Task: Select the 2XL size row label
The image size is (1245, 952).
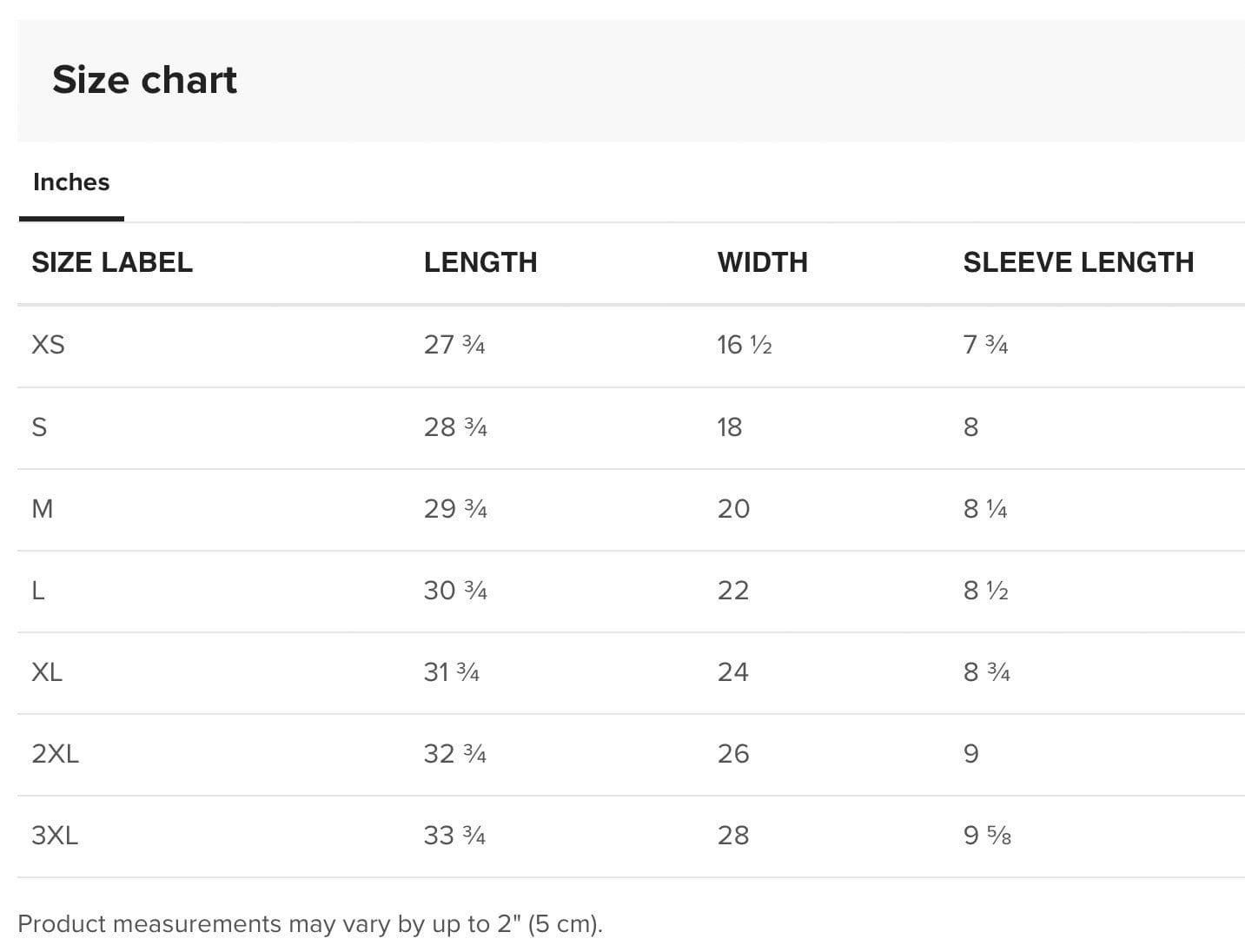Action: click(x=55, y=754)
